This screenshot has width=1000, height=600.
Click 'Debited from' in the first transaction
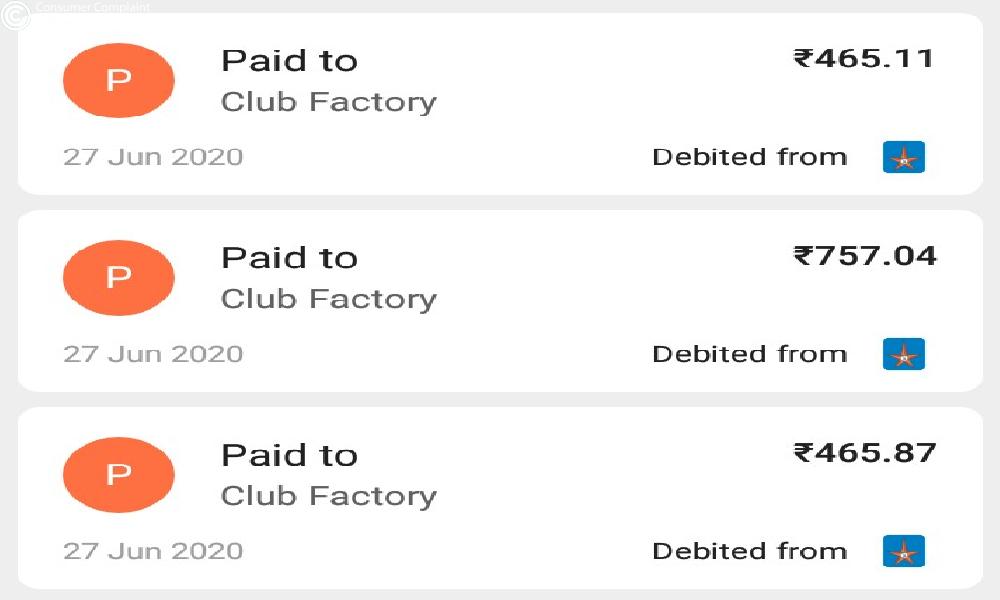(750, 157)
